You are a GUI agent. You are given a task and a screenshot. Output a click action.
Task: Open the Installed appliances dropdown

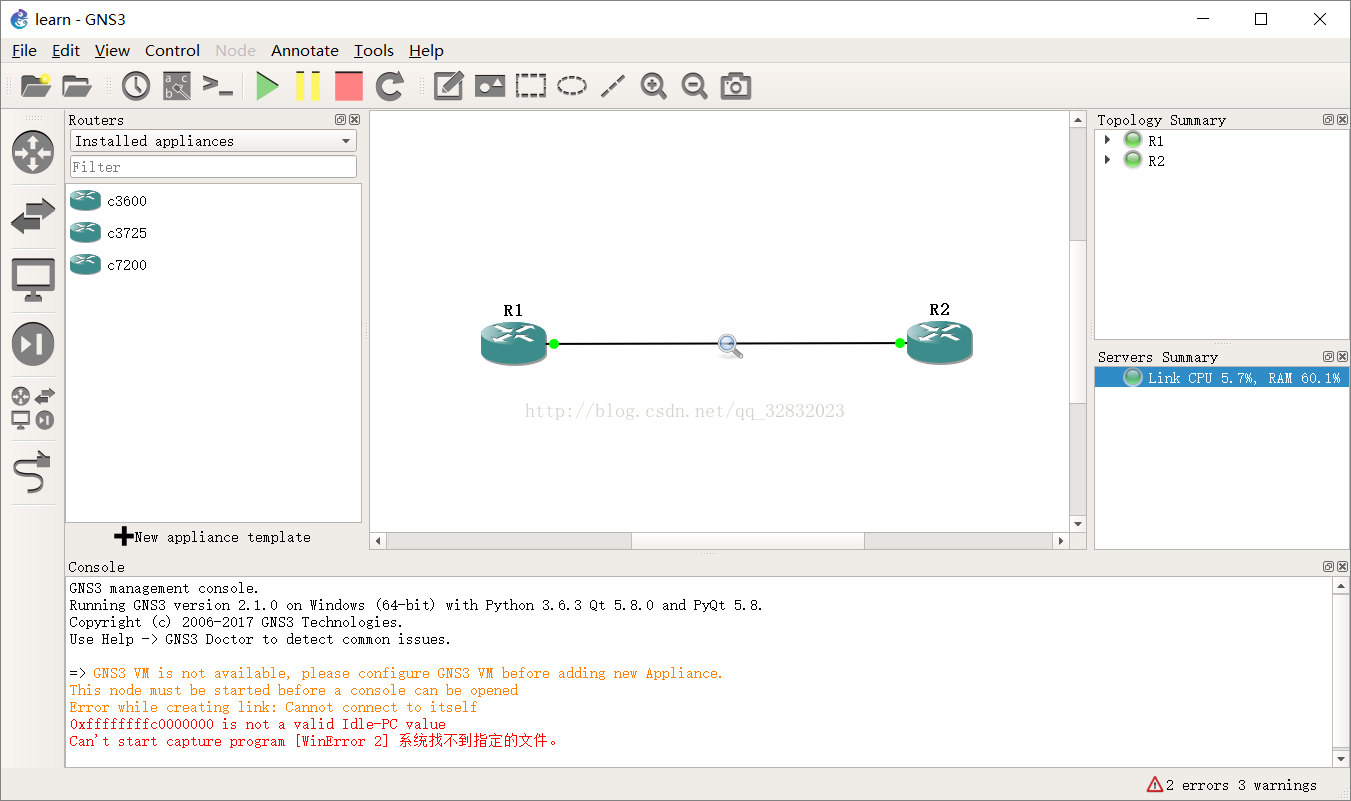pos(213,141)
